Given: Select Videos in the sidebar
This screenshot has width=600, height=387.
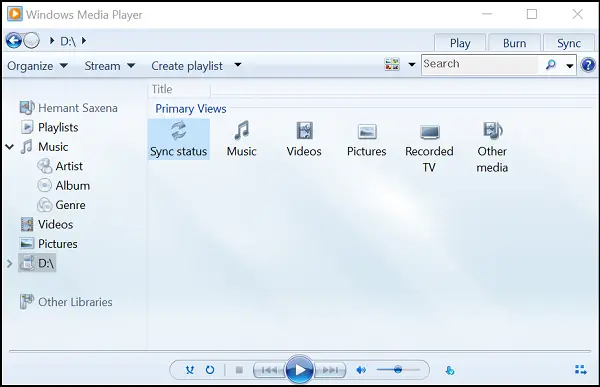Looking at the screenshot, I should 47,224.
